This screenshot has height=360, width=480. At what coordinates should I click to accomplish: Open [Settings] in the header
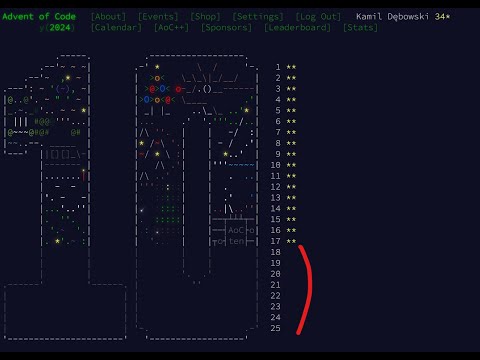(x=258, y=16)
